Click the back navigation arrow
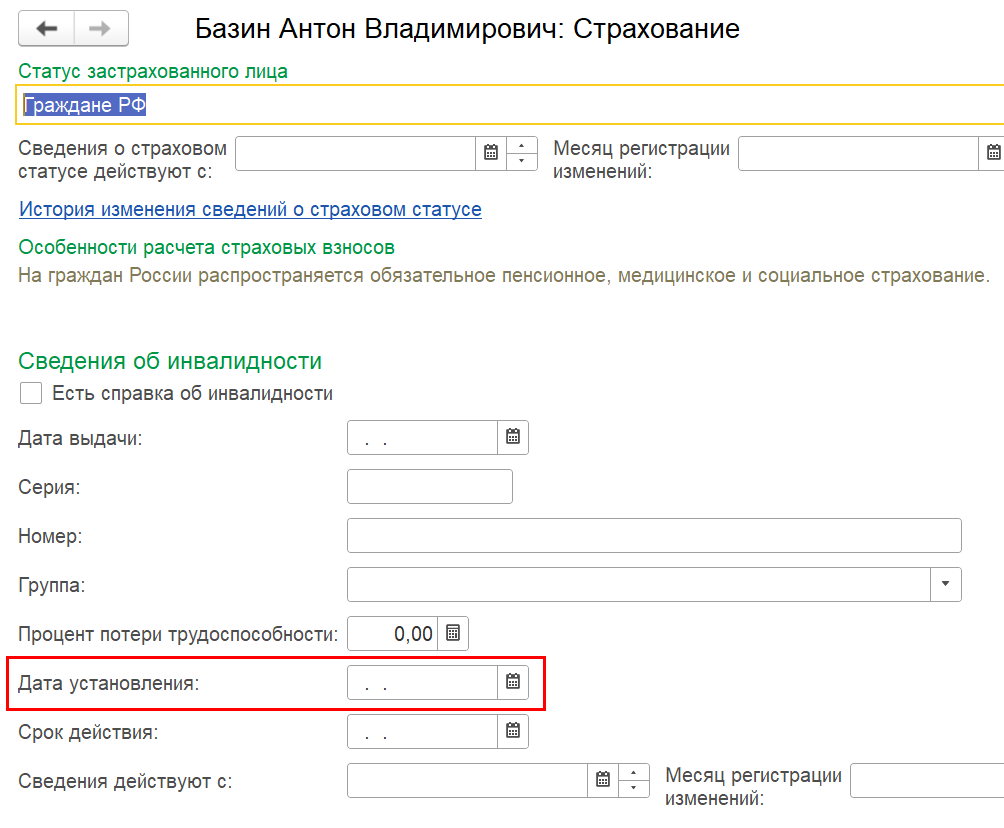This screenshot has height=828, width=1004. (x=46, y=29)
